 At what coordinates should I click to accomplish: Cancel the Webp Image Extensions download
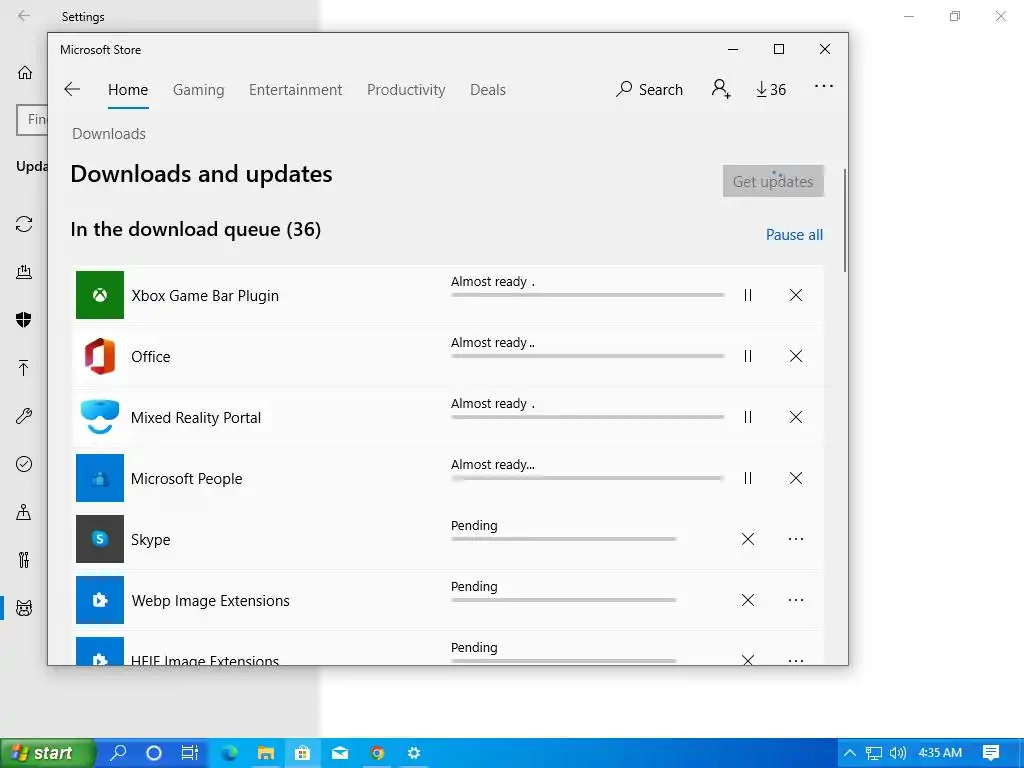tap(748, 600)
